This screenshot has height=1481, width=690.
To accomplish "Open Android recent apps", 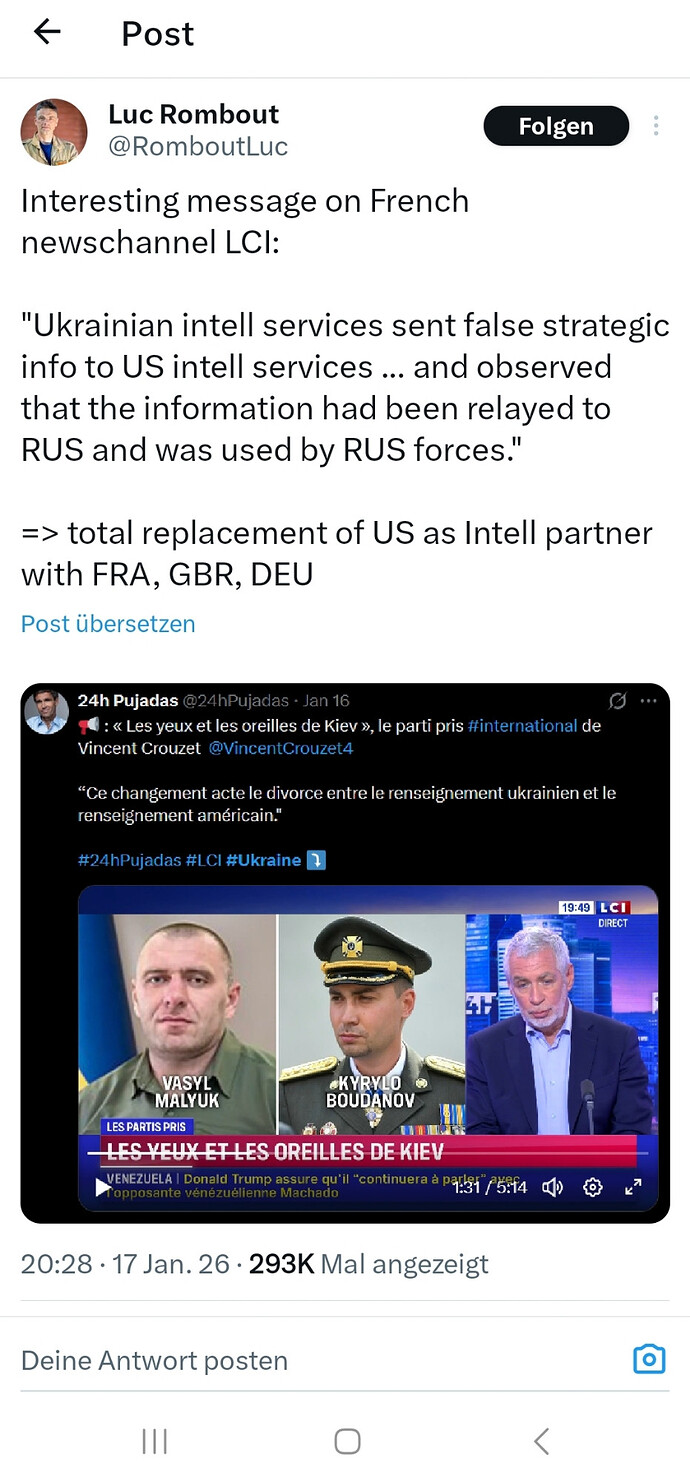I will [x=154, y=1441].
